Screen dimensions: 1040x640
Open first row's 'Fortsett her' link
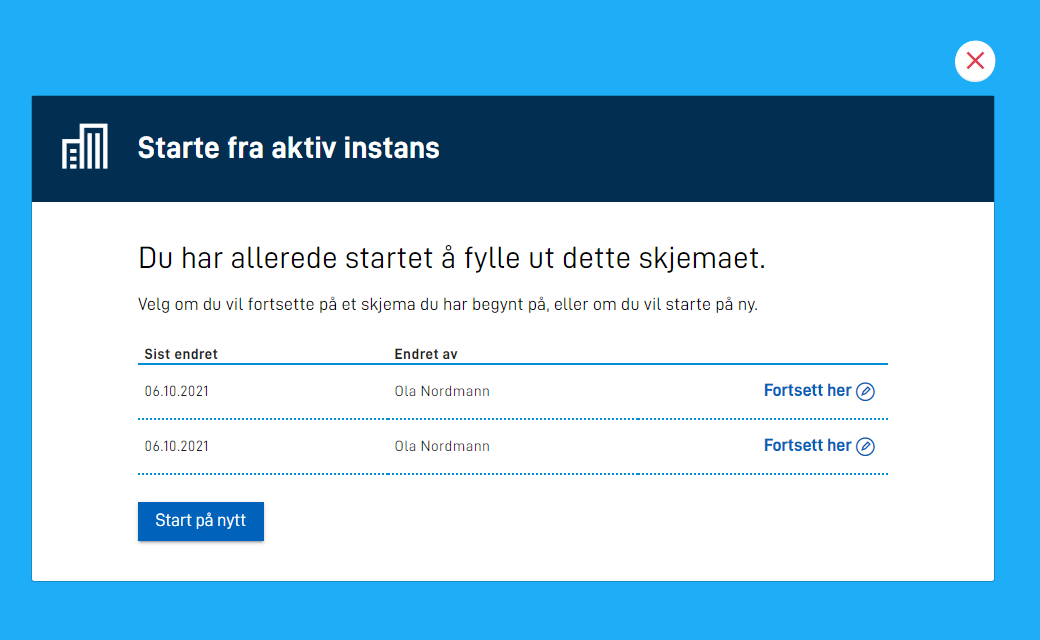(x=807, y=391)
